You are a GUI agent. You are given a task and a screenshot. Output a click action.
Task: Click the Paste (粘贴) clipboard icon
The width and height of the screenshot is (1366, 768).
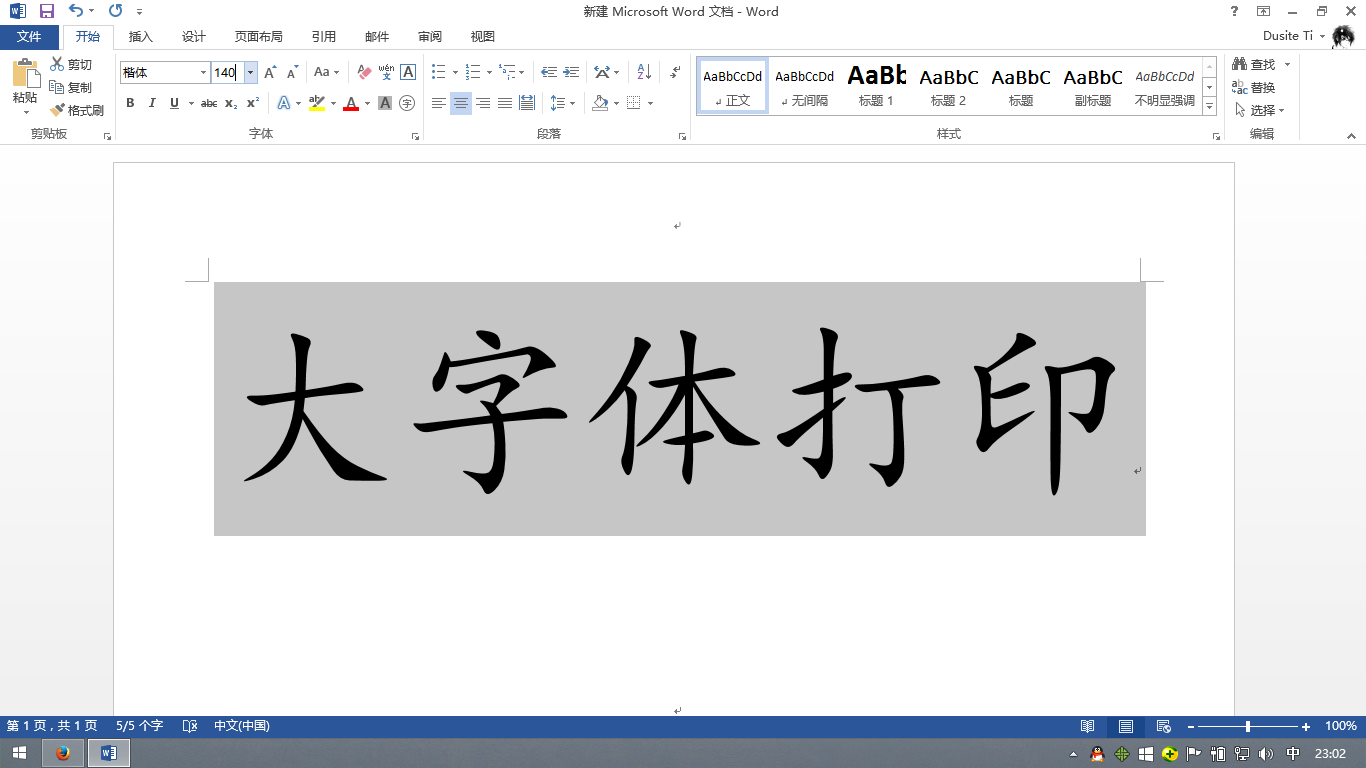tap(25, 74)
